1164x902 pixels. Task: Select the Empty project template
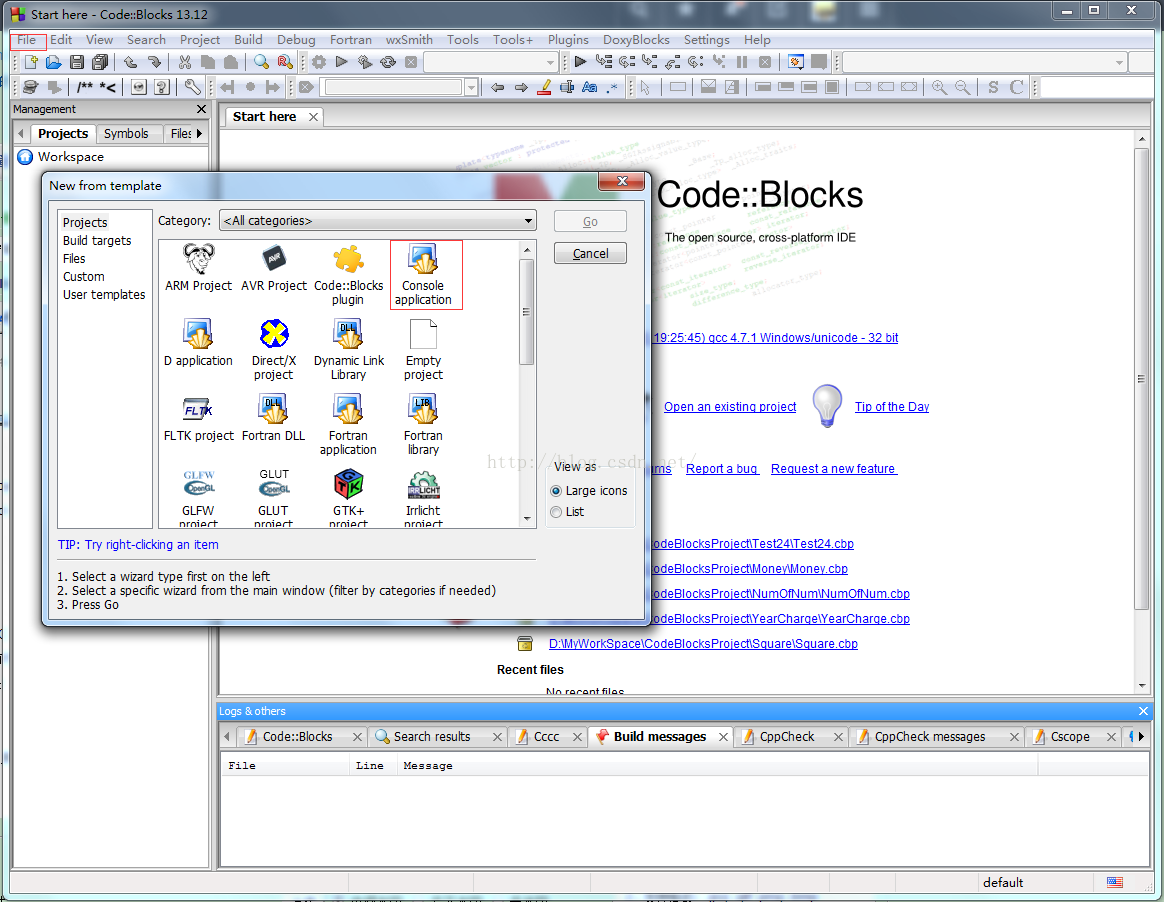coord(423,350)
